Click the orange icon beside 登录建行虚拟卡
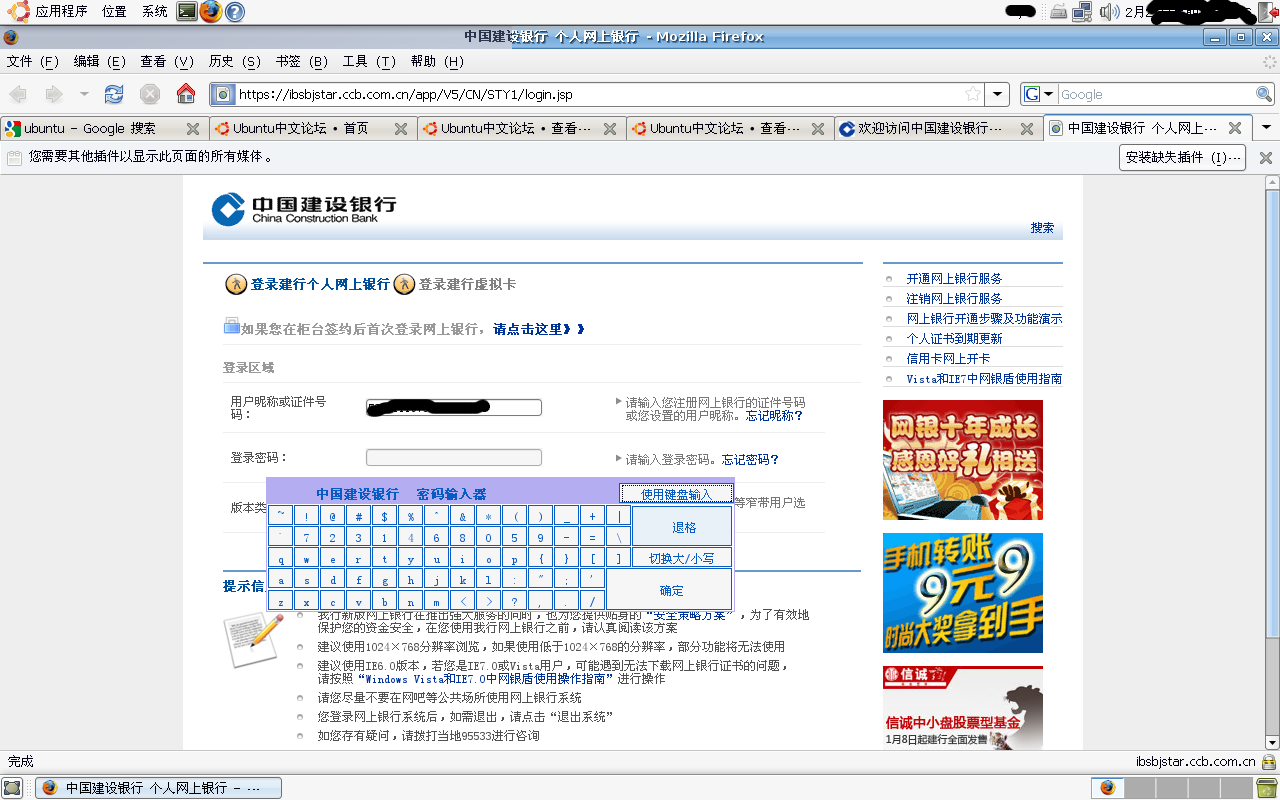The width and height of the screenshot is (1280, 800). [404, 284]
